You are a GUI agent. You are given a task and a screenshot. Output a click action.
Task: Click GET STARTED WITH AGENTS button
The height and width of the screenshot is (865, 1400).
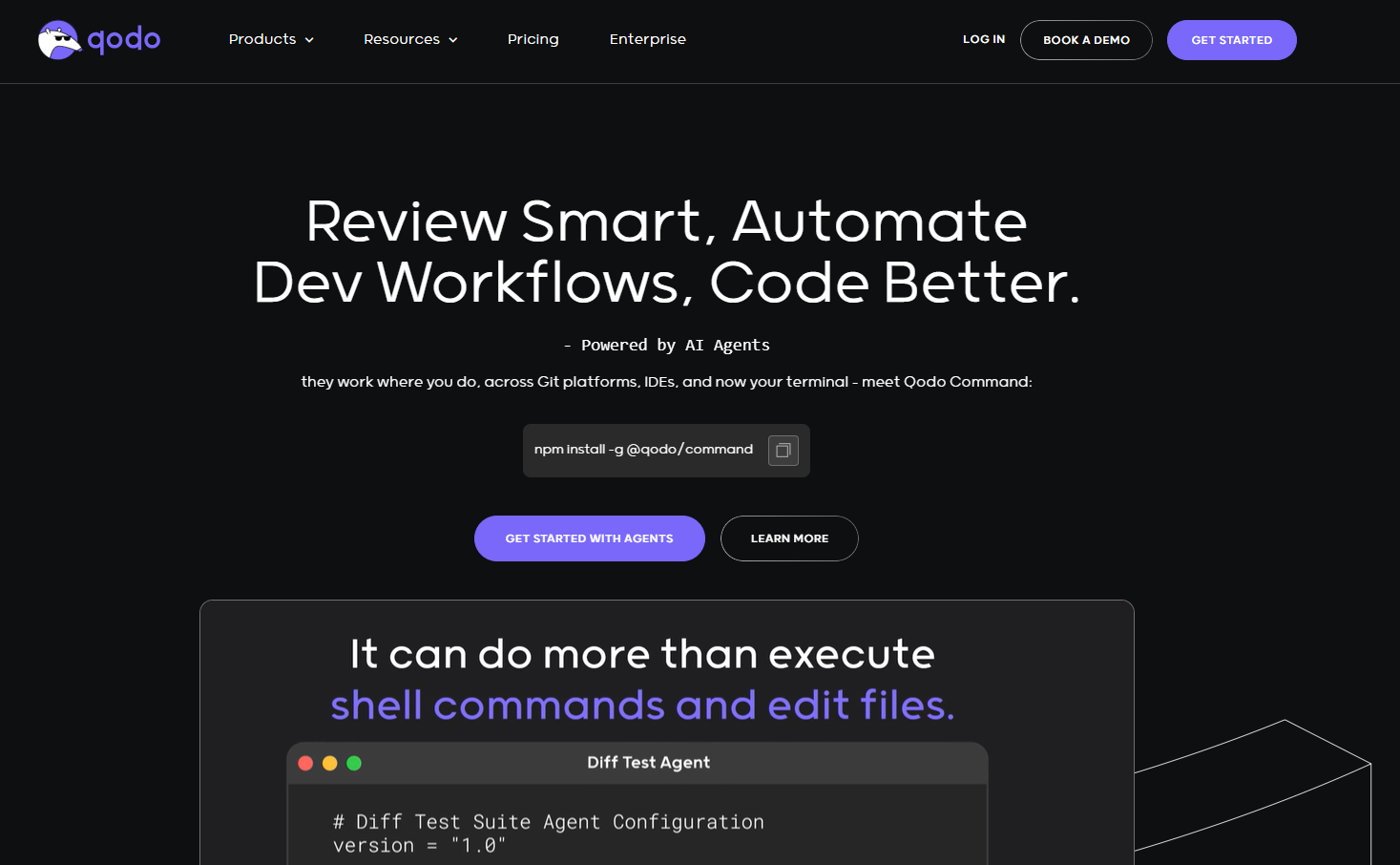click(x=590, y=538)
